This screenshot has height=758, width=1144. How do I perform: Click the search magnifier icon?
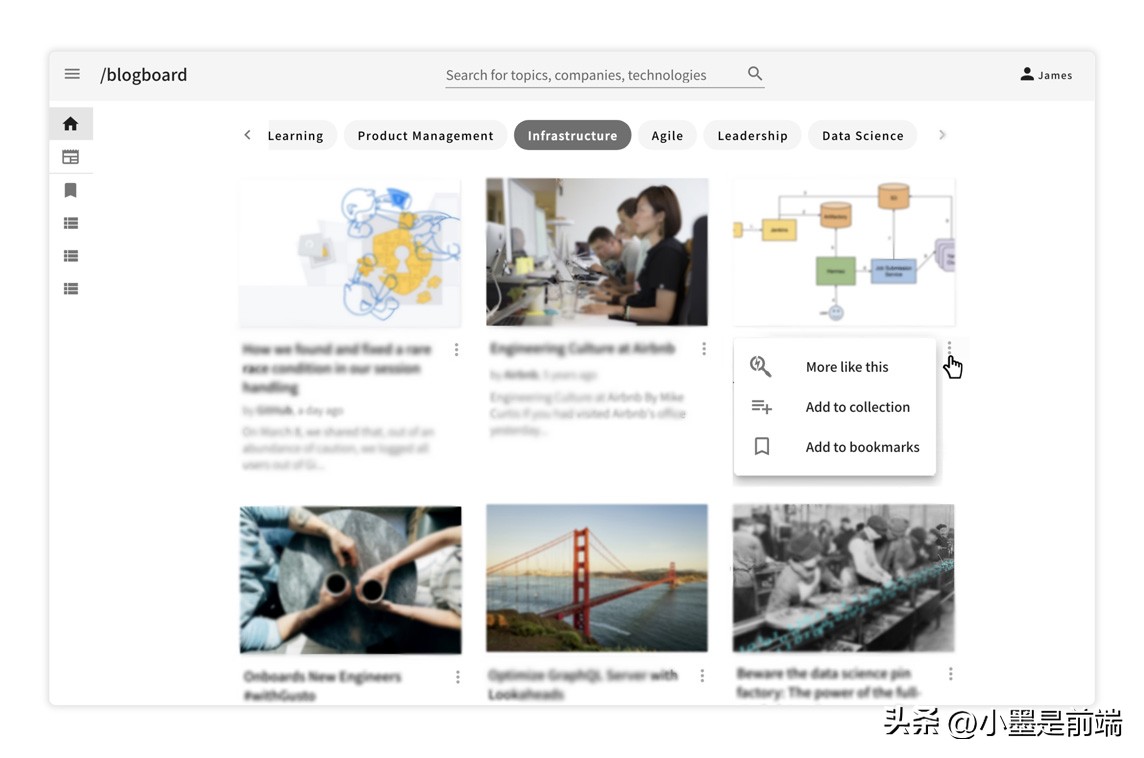click(x=755, y=74)
